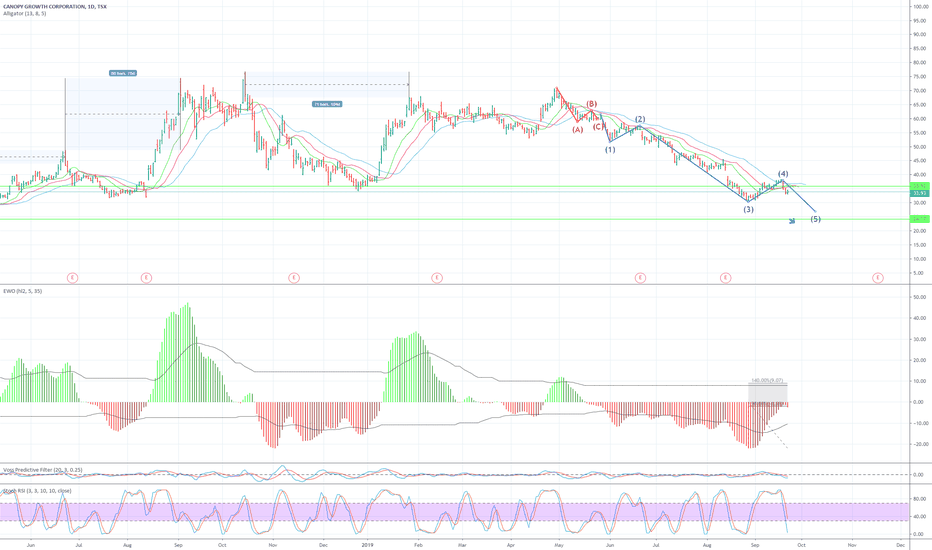Click the Mar label on the time axis

click(462, 545)
